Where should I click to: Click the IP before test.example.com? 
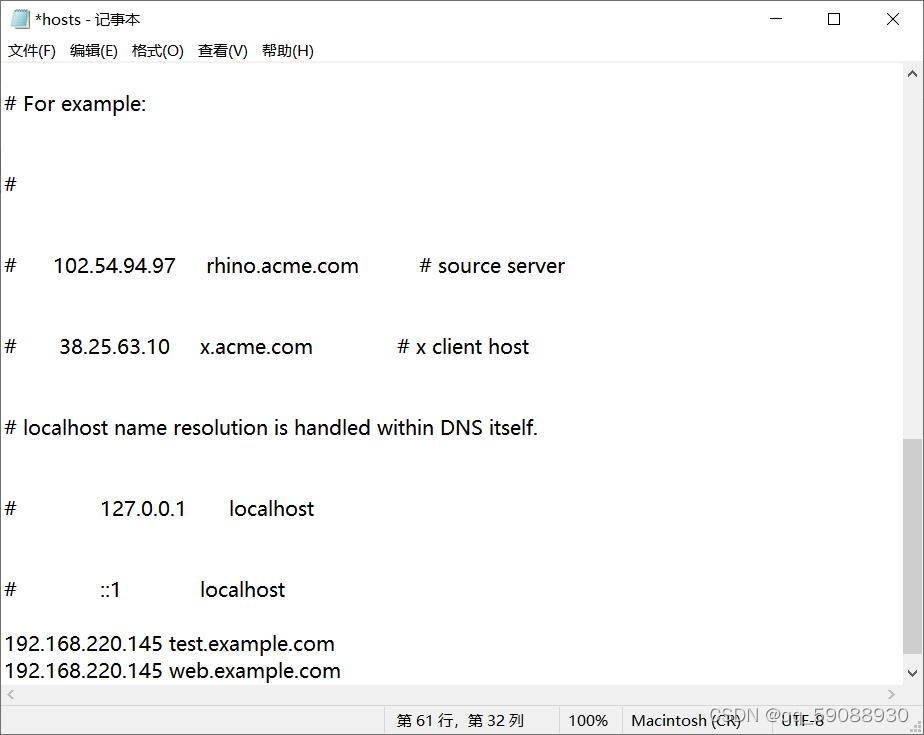coord(84,644)
